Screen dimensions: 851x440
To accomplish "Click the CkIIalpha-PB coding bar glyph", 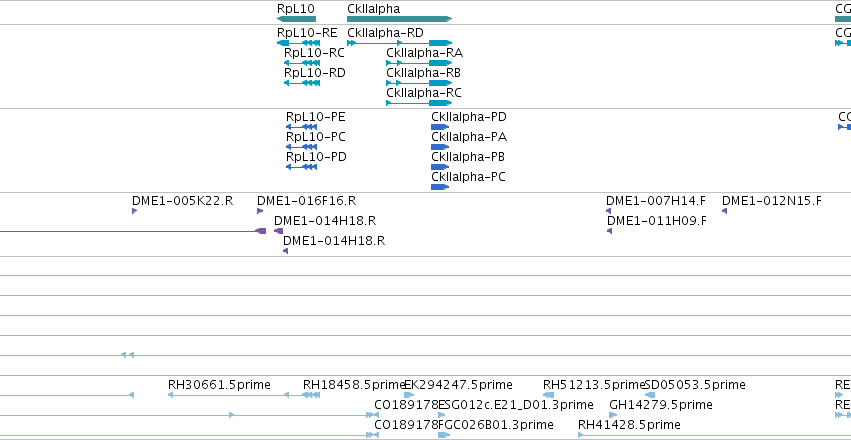I will pyautogui.click(x=440, y=167).
